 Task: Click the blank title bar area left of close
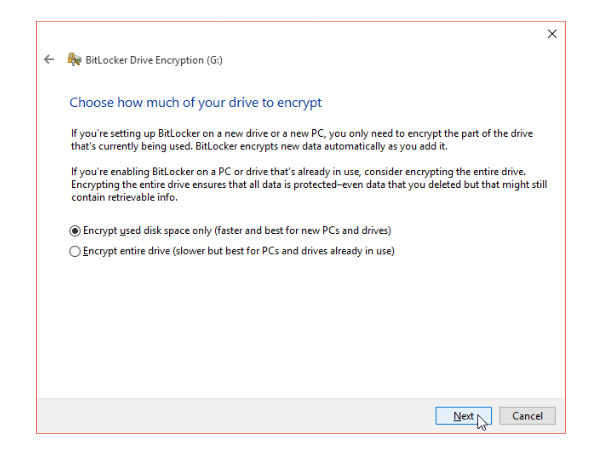300,35
